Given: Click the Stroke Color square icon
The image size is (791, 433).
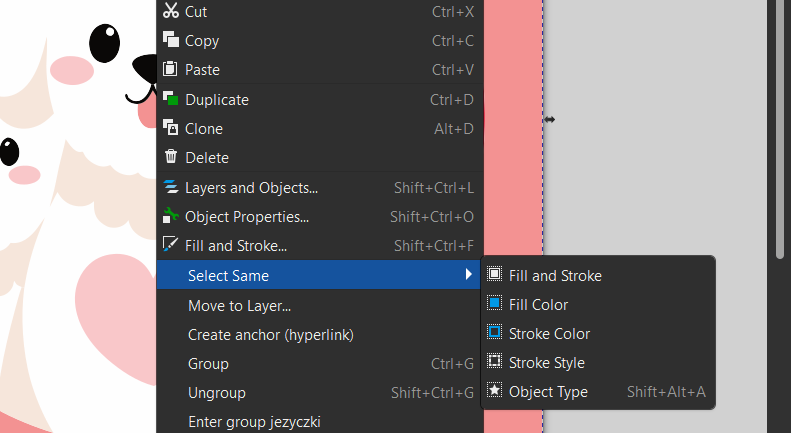Looking at the screenshot, I should pos(494,333).
